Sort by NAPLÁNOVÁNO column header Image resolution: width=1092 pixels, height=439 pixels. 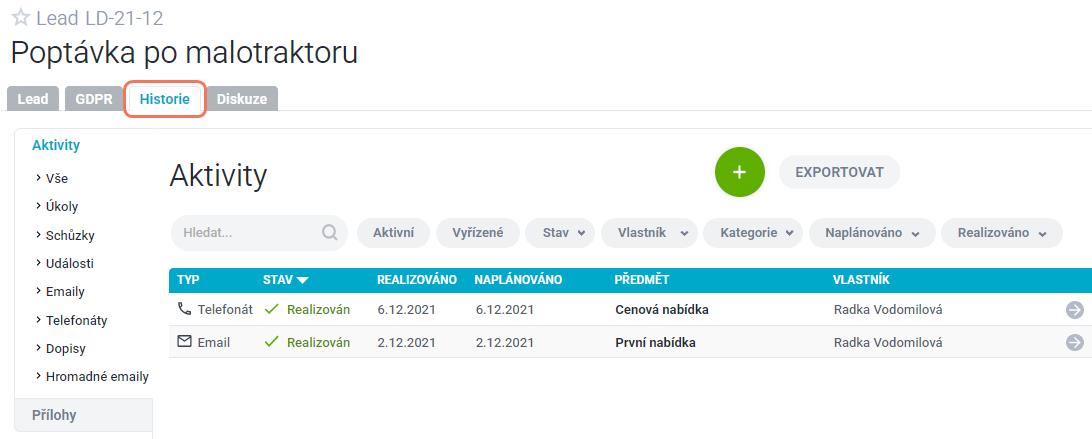click(518, 279)
